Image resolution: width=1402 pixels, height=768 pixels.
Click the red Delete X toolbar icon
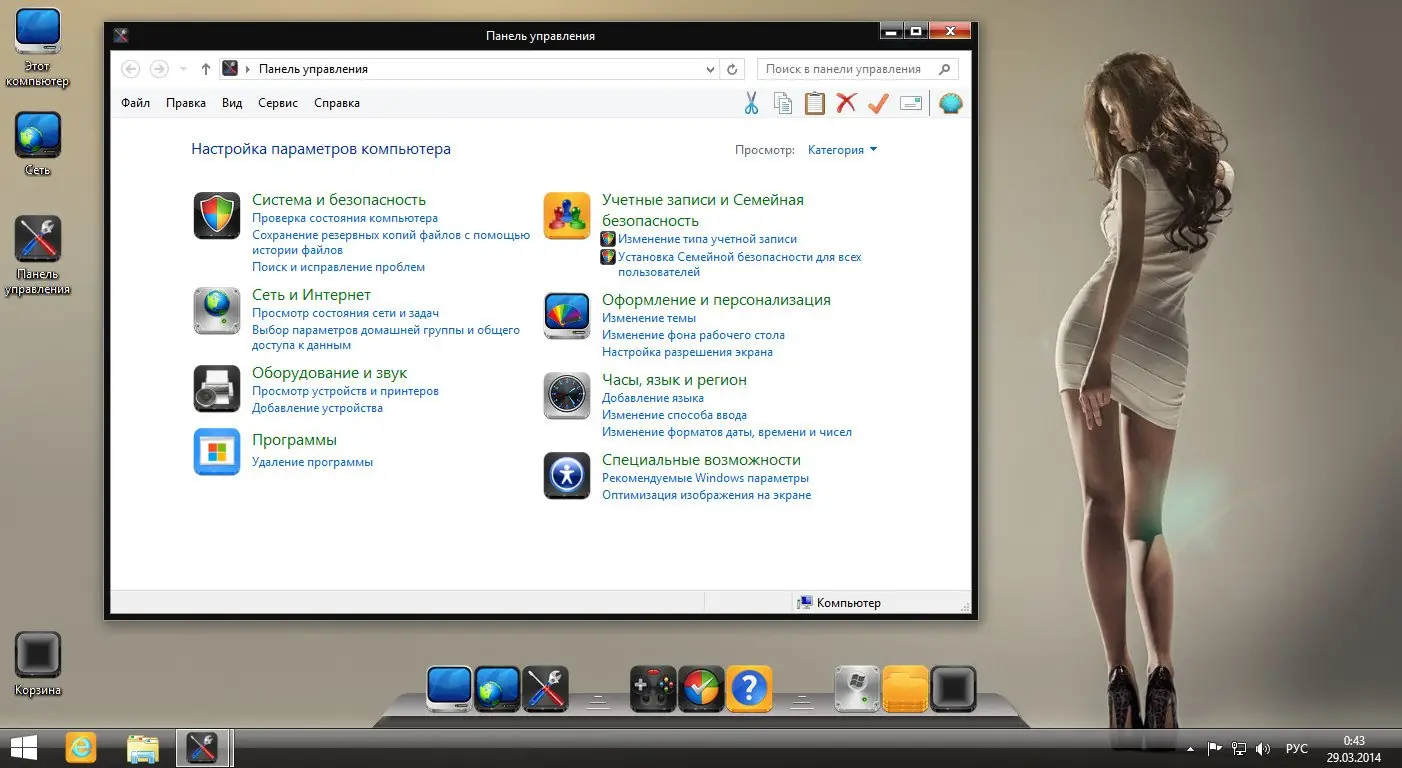pos(846,103)
